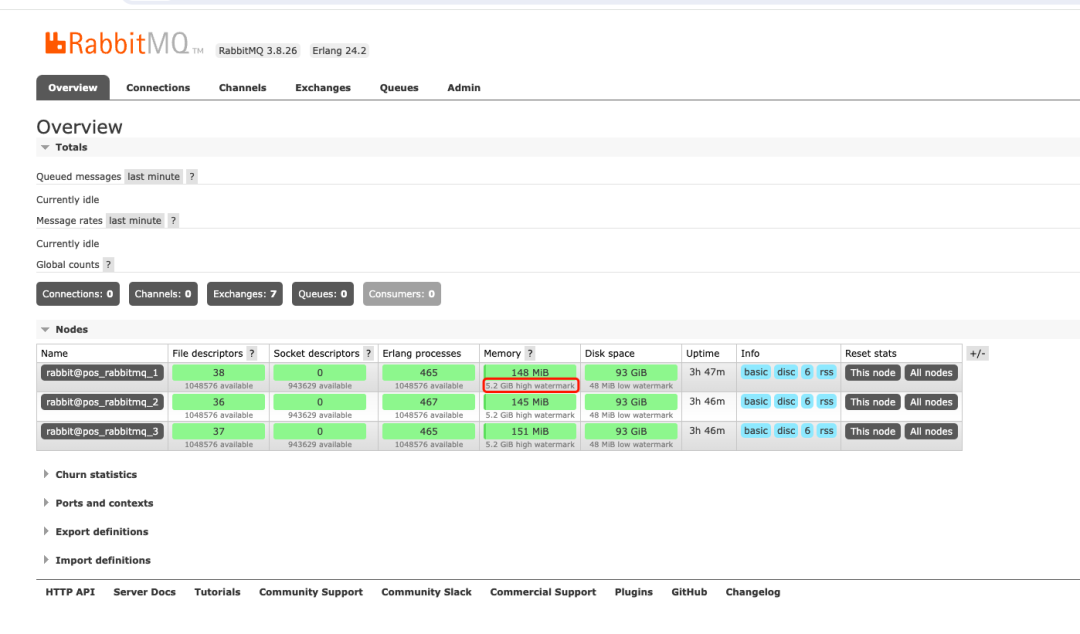
Task: Open help for Message rates
Action: pos(174,221)
